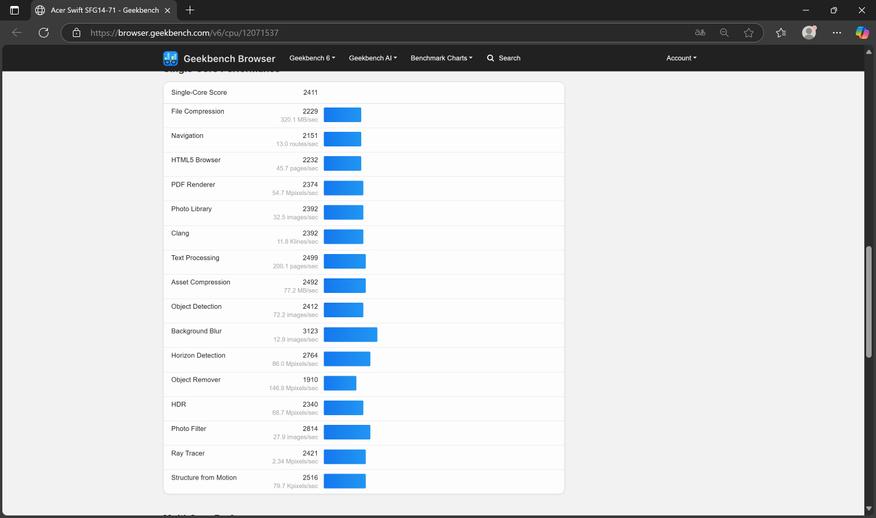The width and height of the screenshot is (876, 518).
Task: Click scrollbar down arrow
Action: (x=868, y=509)
